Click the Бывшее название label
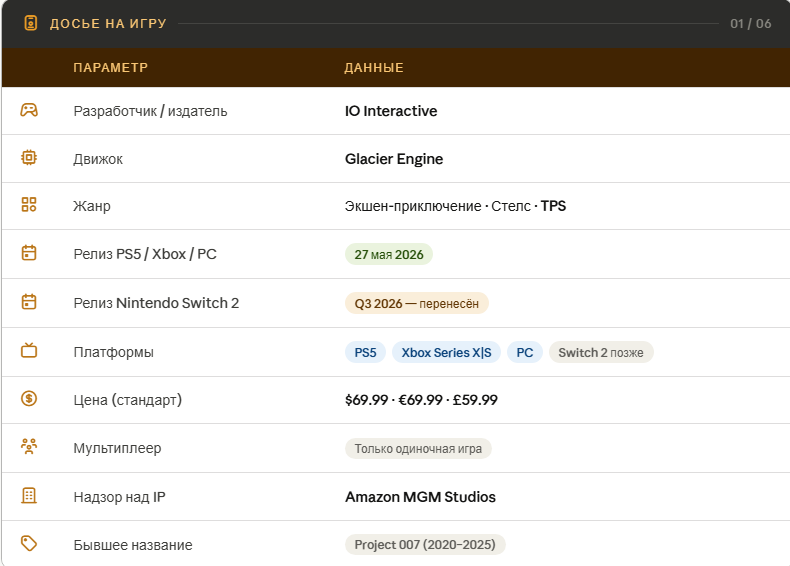The image size is (790, 566). point(133,545)
